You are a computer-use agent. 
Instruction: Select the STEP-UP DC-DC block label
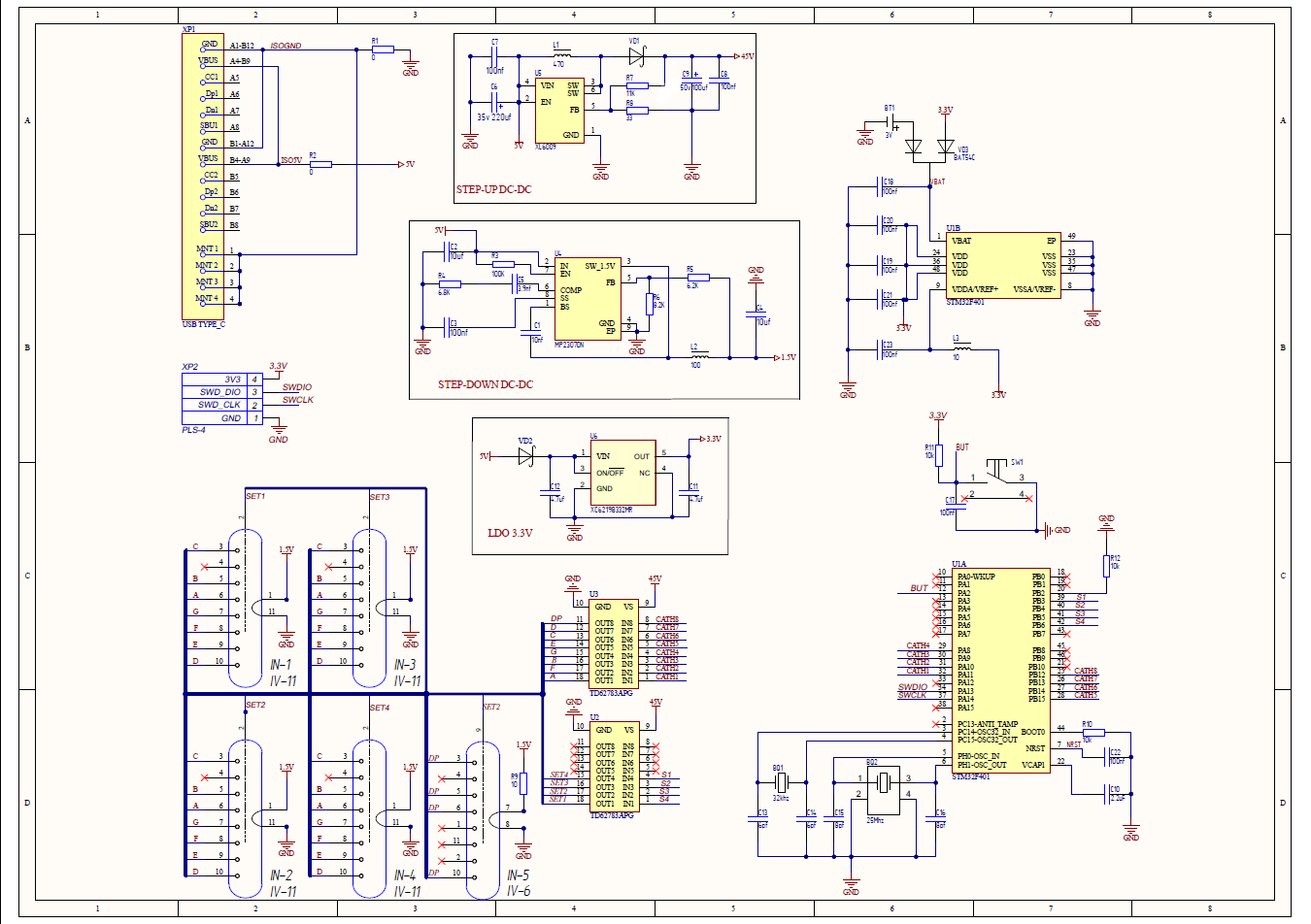(x=493, y=189)
